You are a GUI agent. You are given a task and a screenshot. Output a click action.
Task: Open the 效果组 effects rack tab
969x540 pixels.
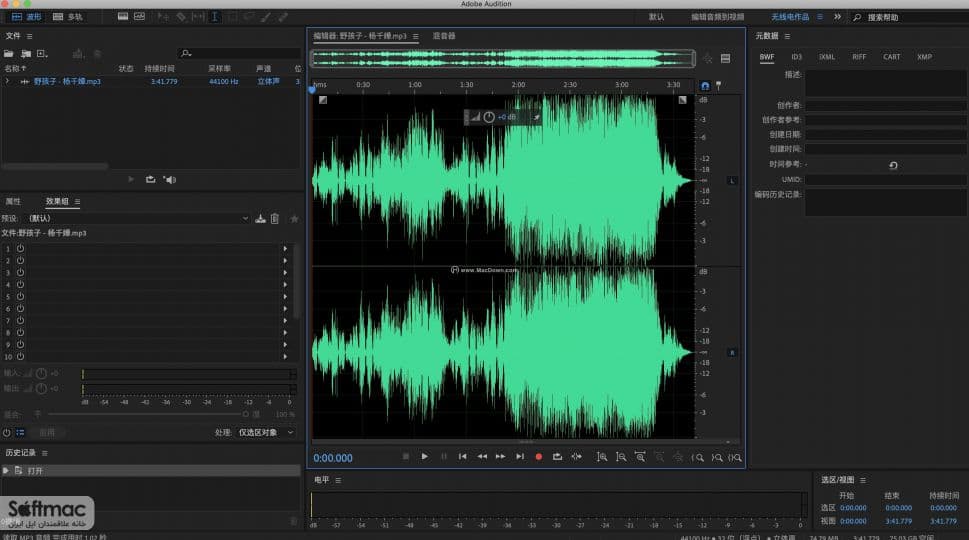pos(57,201)
